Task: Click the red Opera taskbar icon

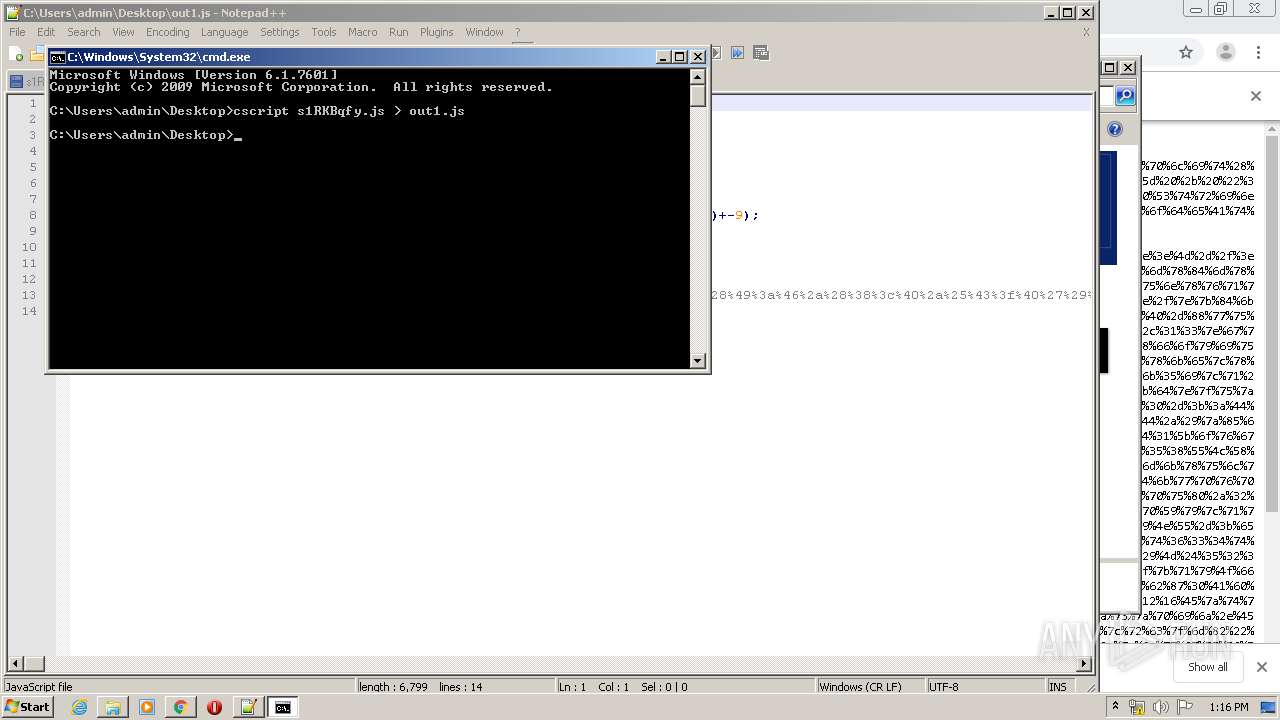Action: pos(214,707)
